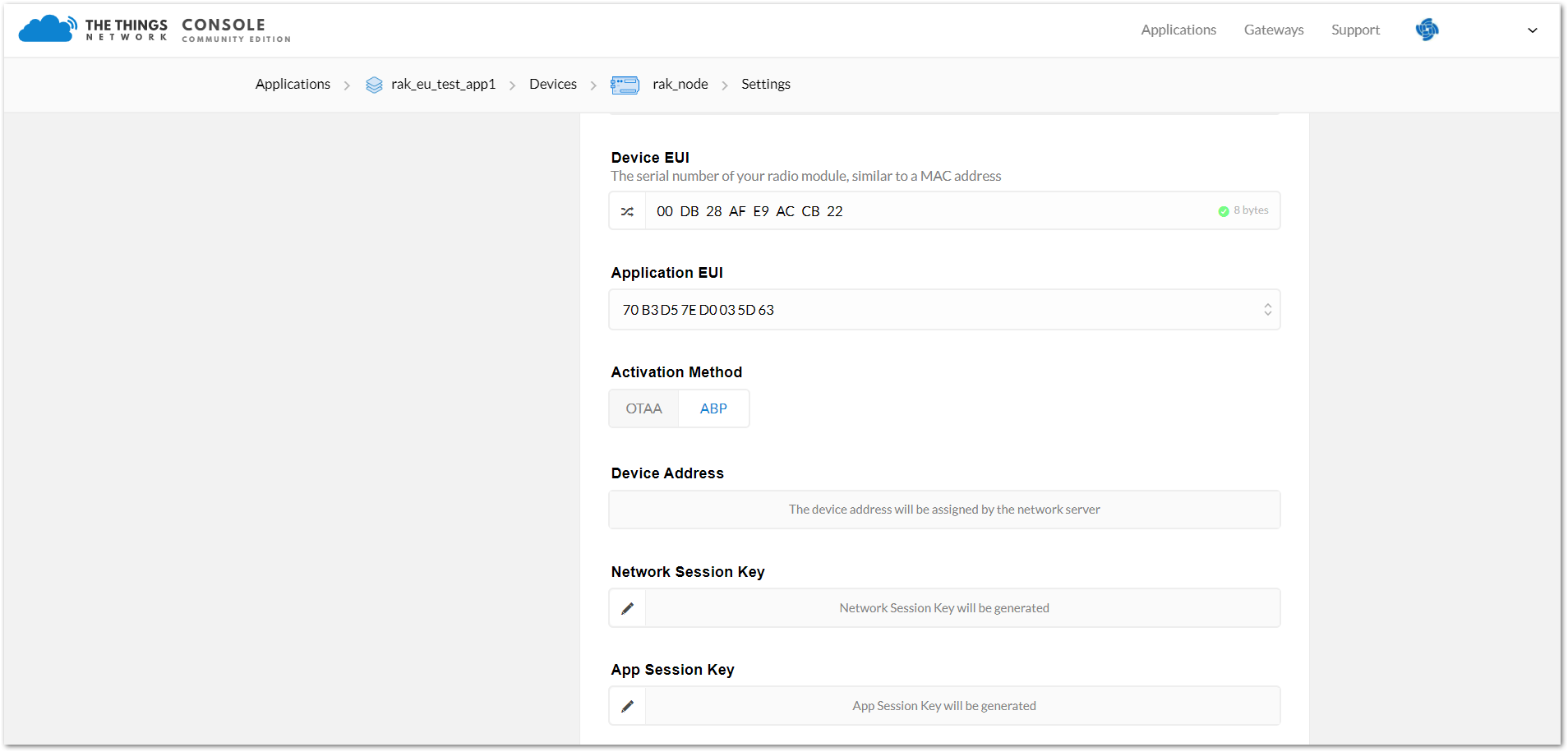Viewport: 1568px width, 752px height.
Task: Click the 'Application EUI' heading
Action: 666,273
